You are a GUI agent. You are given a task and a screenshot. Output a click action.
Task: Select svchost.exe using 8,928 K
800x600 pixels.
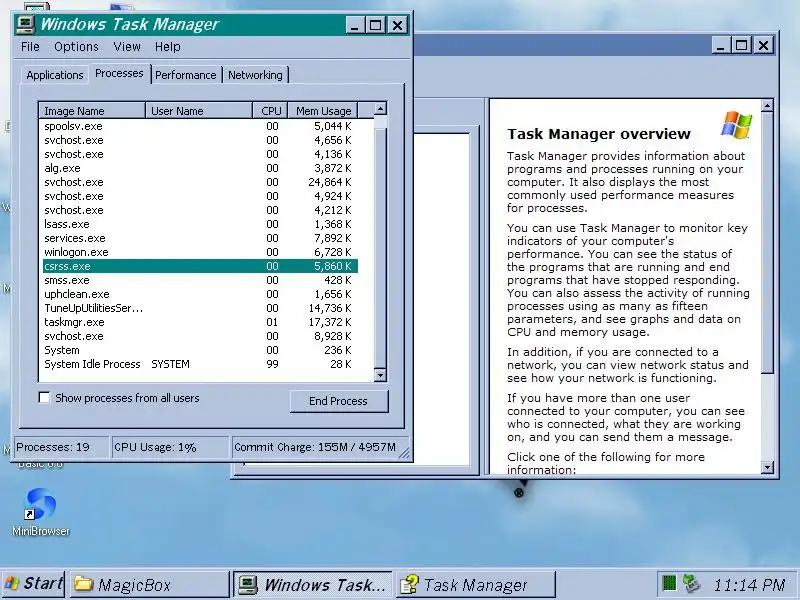[x=200, y=336]
